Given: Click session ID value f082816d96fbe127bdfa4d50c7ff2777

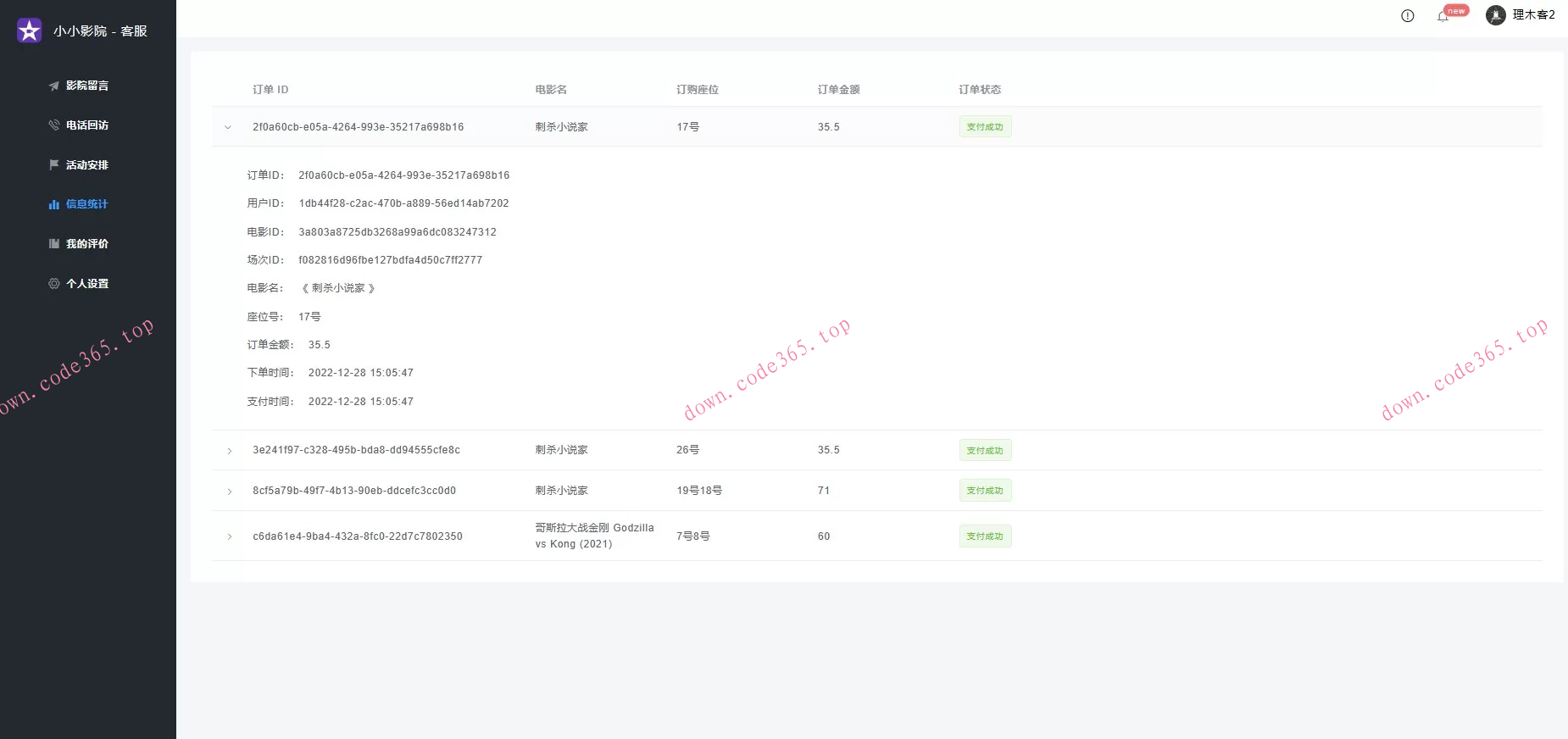Looking at the screenshot, I should [390, 260].
